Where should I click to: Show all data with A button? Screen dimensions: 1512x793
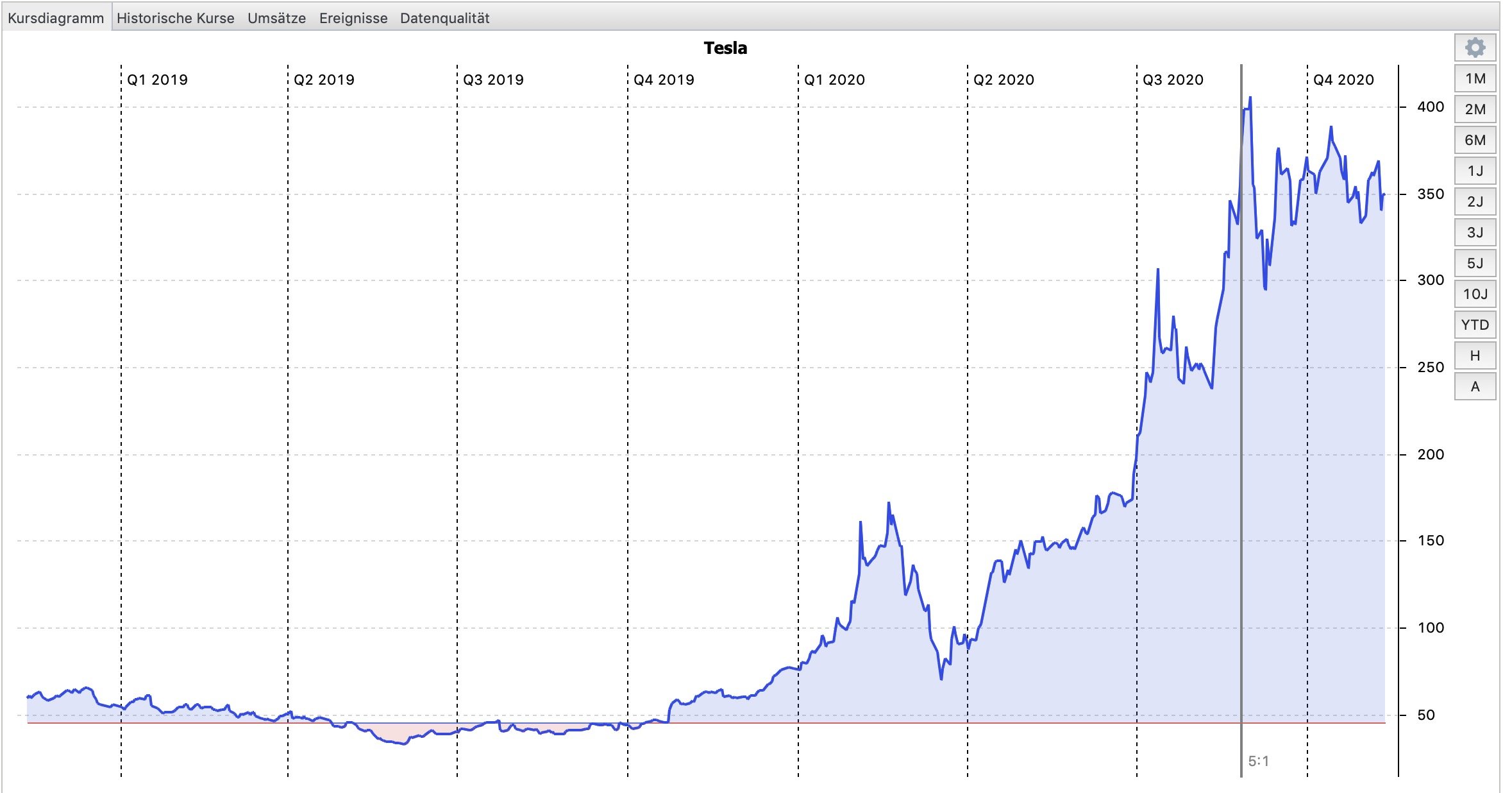(x=1475, y=386)
